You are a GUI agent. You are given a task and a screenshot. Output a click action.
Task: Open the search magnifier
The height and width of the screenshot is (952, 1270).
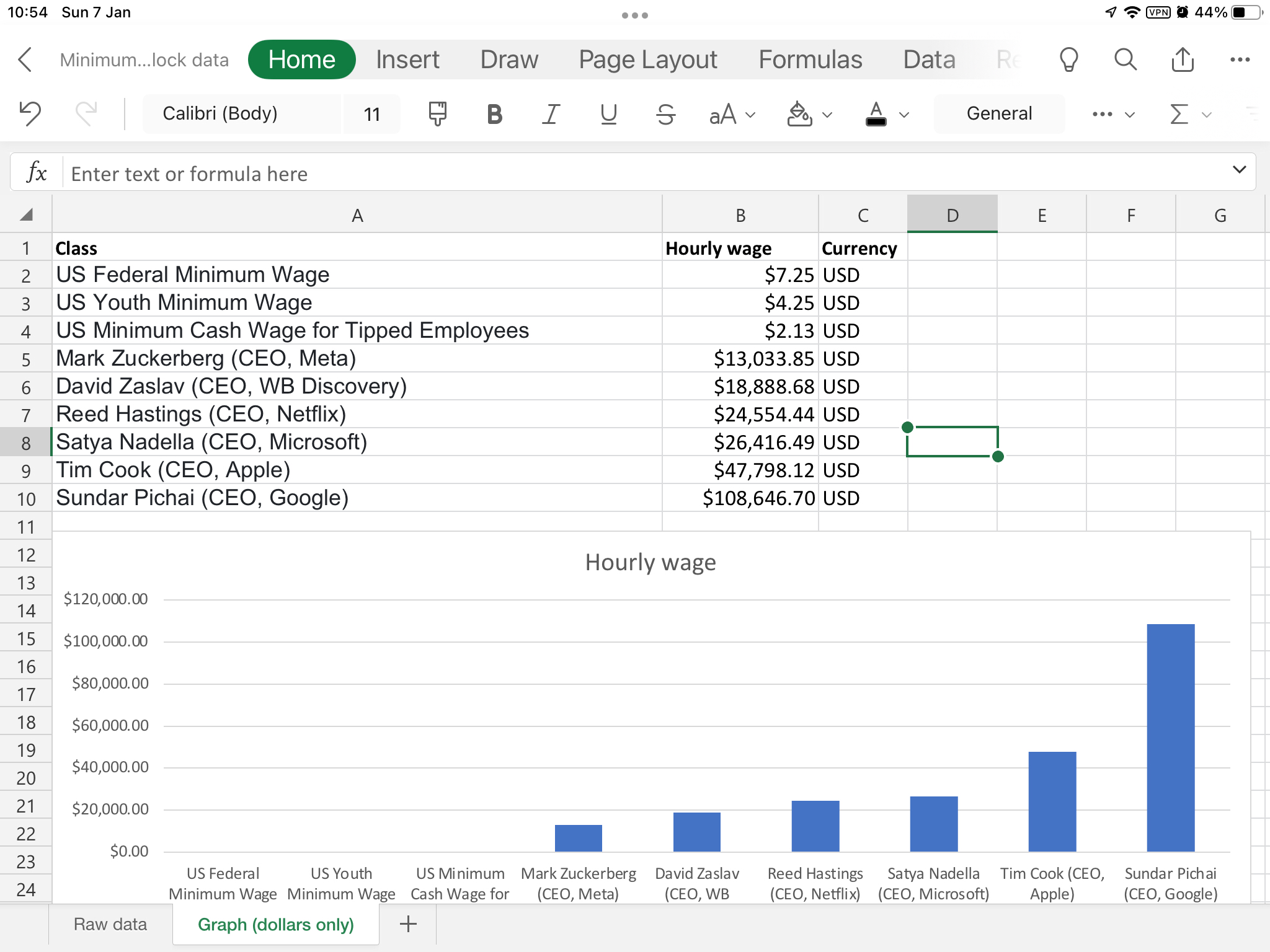coord(1126,60)
